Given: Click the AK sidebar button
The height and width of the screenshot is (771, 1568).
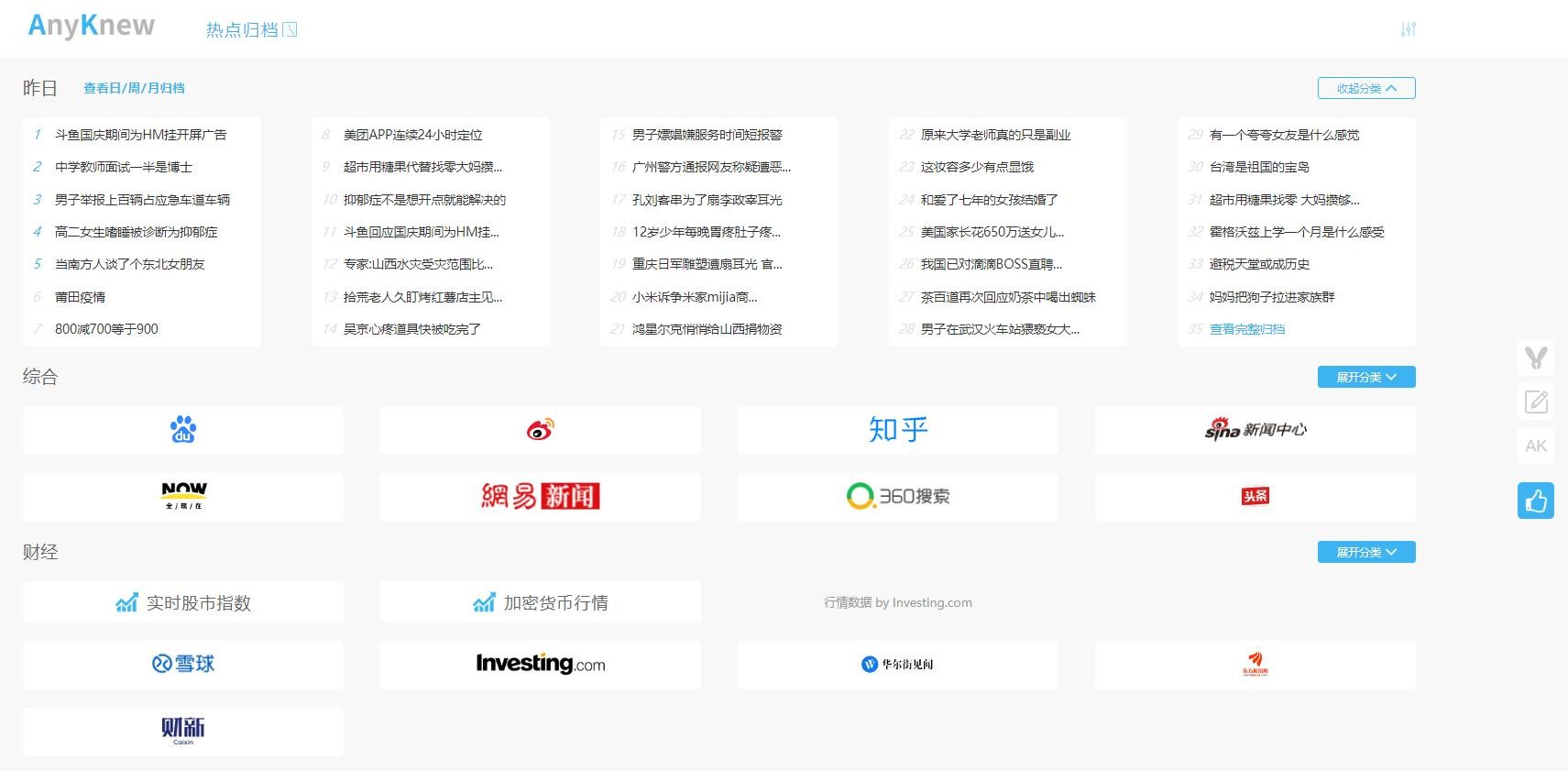Looking at the screenshot, I should pyautogui.click(x=1536, y=446).
